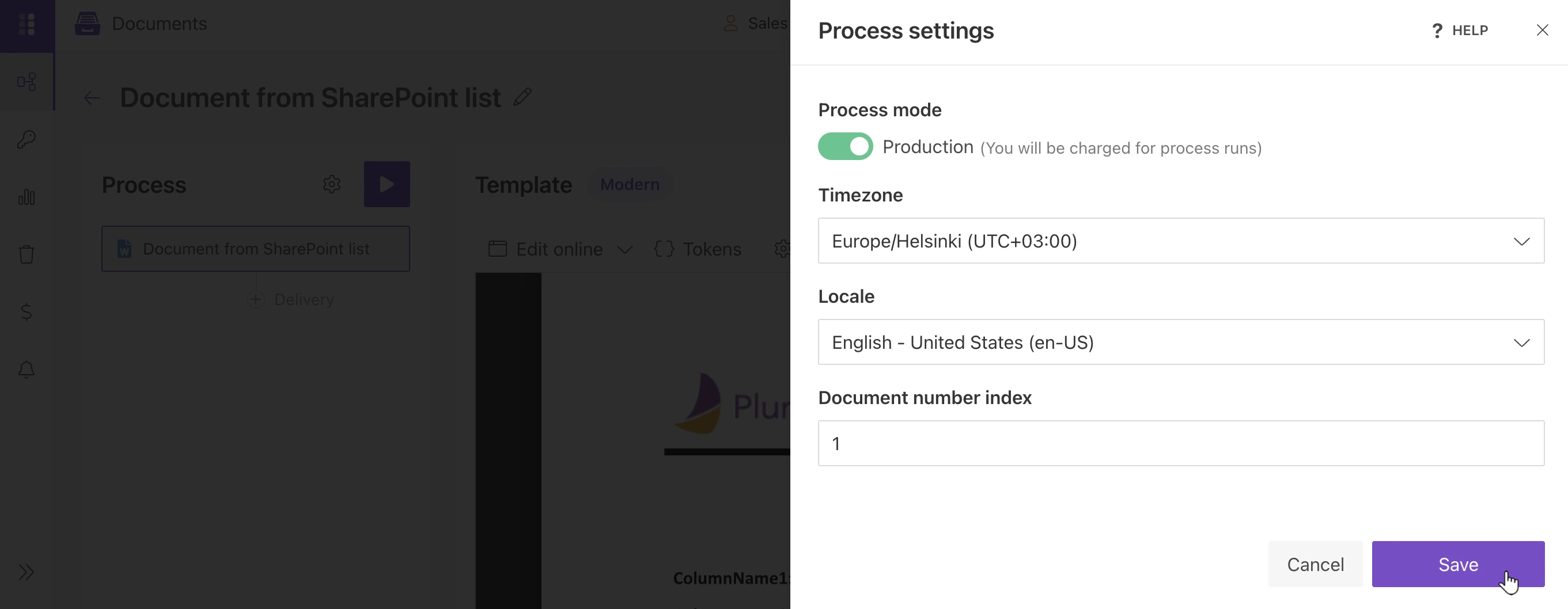Close the Process settings panel
Image resolution: width=1568 pixels, height=609 pixels.
click(1542, 31)
